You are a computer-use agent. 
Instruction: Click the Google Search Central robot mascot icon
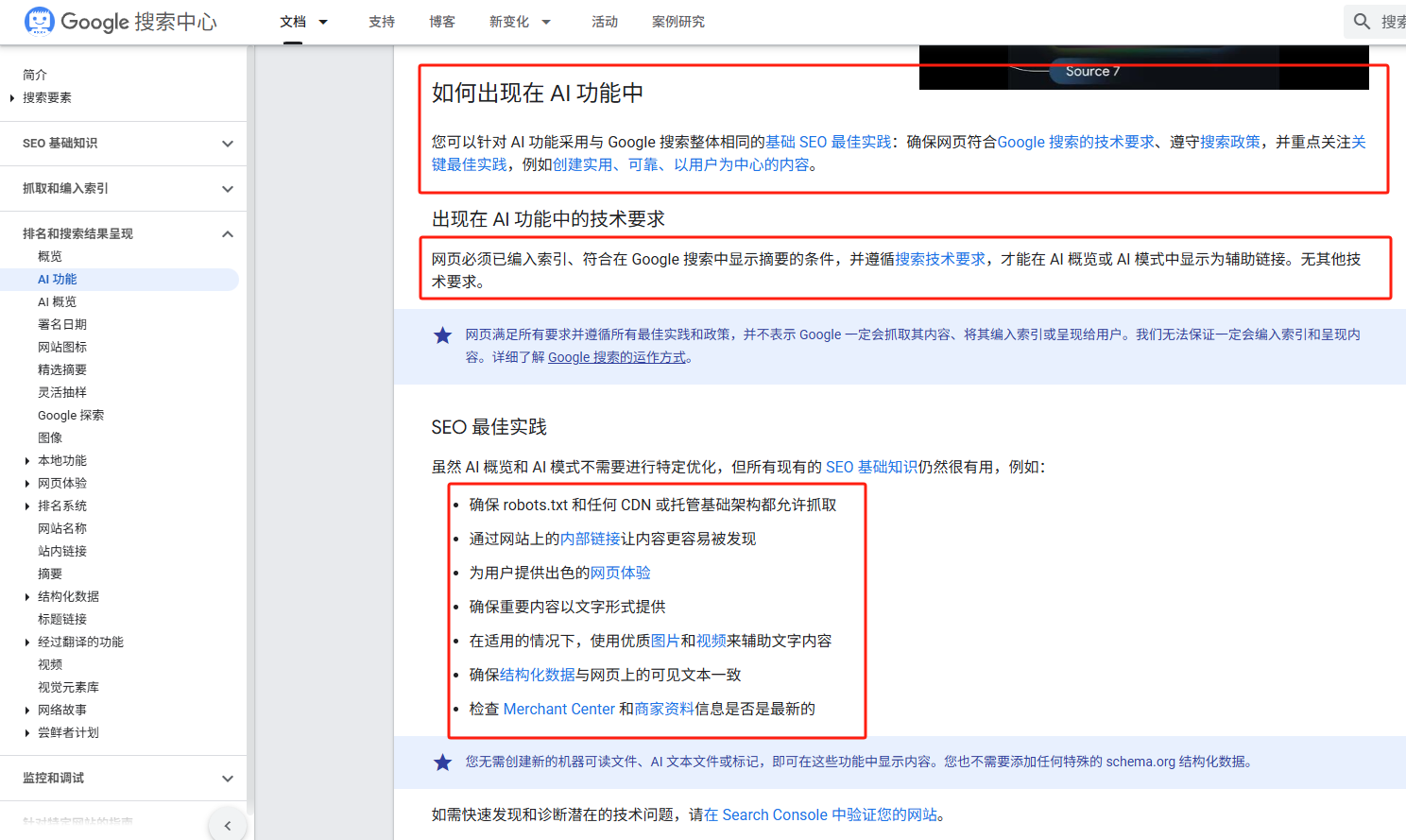(x=39, y=20)
